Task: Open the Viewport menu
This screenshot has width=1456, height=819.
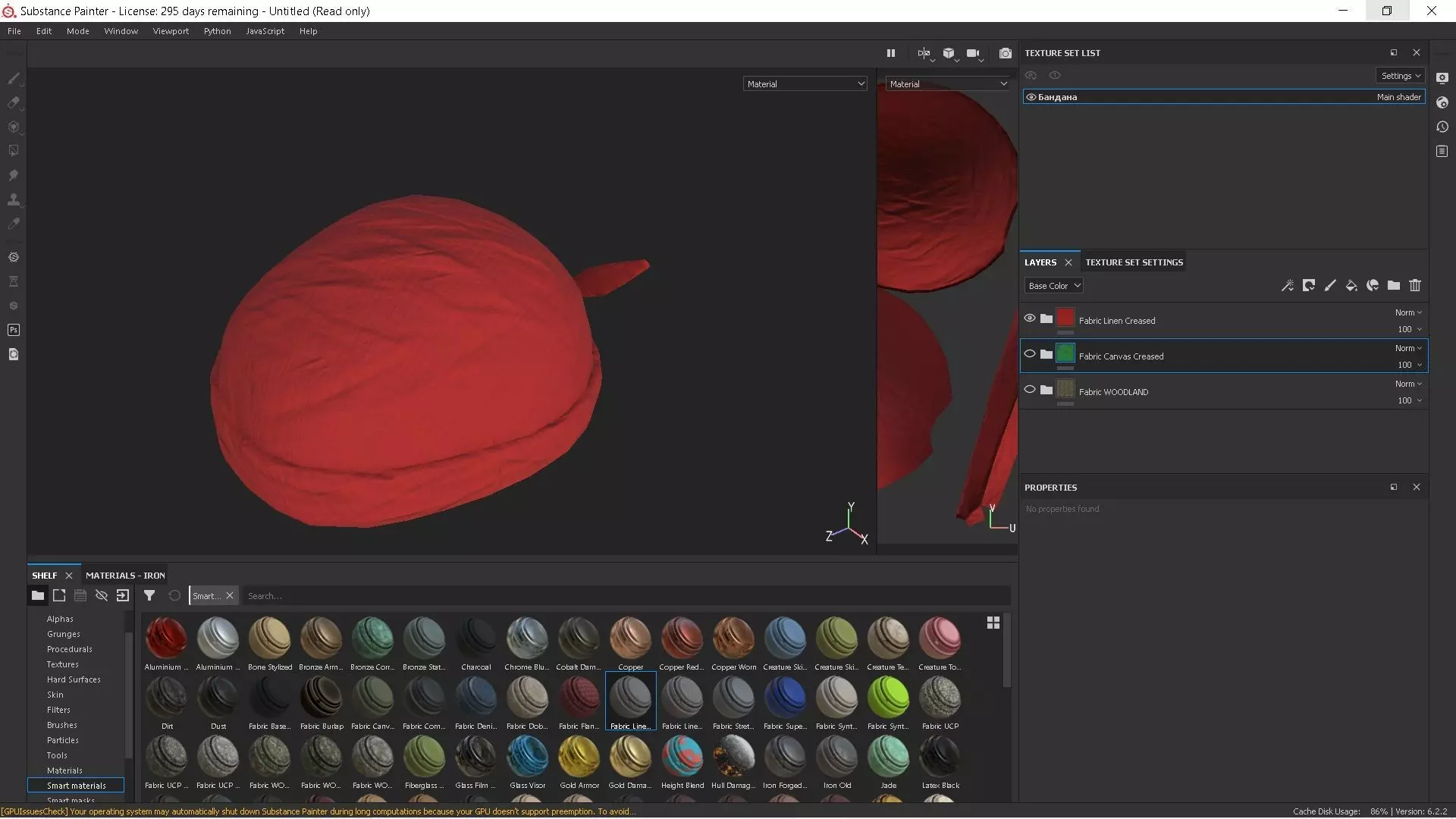Action: (x=171, y=31)
